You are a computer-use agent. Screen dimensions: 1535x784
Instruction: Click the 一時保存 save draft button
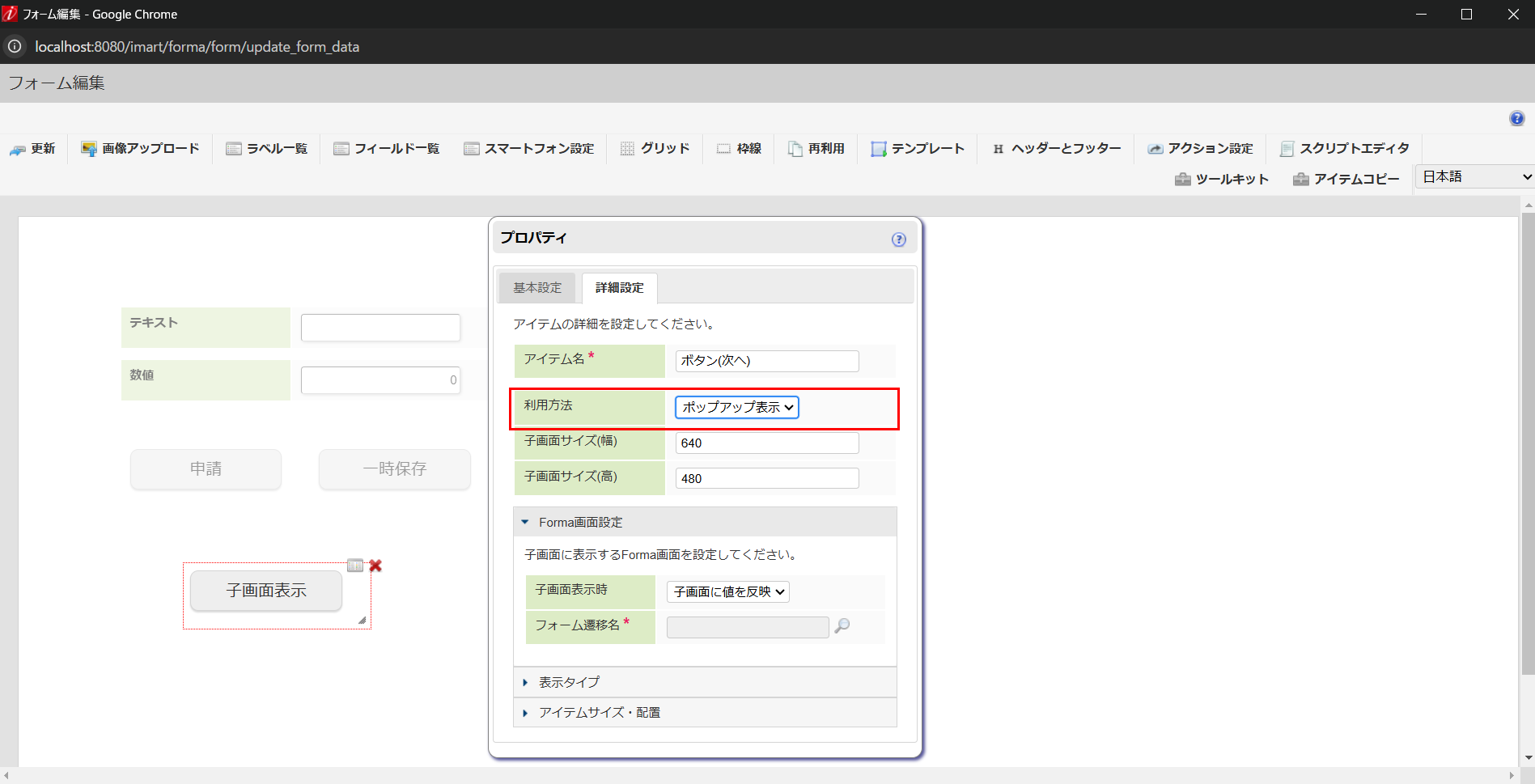394,468
